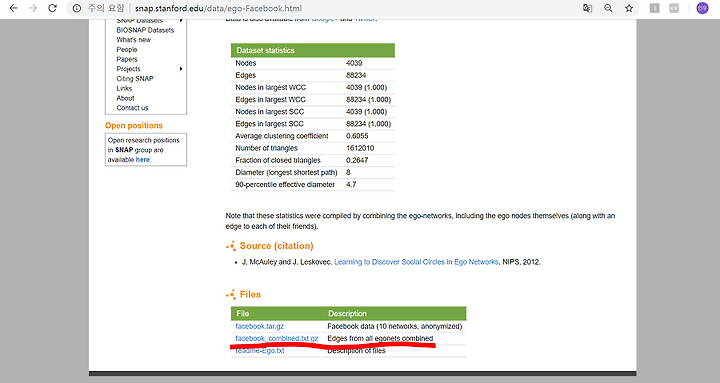Select Nodes in largest WCC row label
The width and height of the screenshot is (720, 383).
[x=270, y=87]
